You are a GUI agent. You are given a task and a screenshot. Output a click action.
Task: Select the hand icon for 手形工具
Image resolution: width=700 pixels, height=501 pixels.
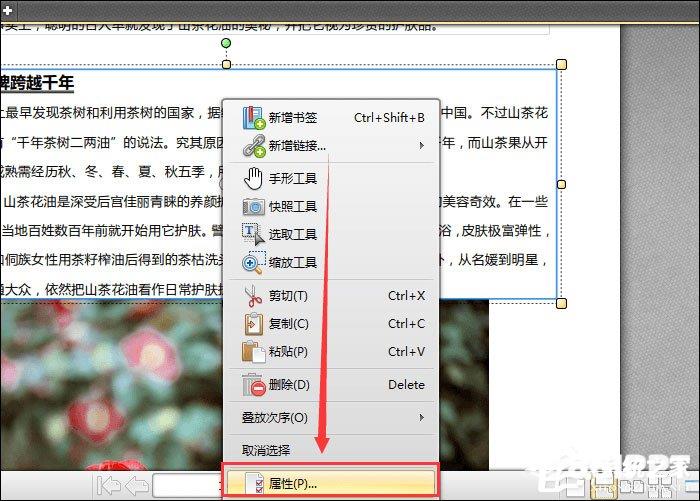(253, 179)
